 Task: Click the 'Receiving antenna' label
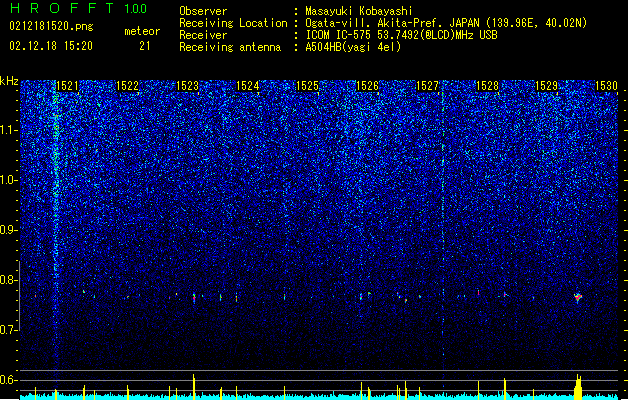click(x=230, y=47)
